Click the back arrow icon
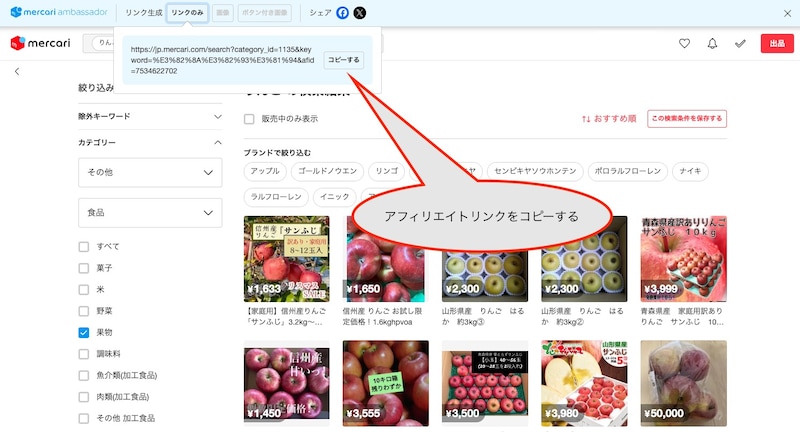The image size is (800, 432). (x=17, y=71)
